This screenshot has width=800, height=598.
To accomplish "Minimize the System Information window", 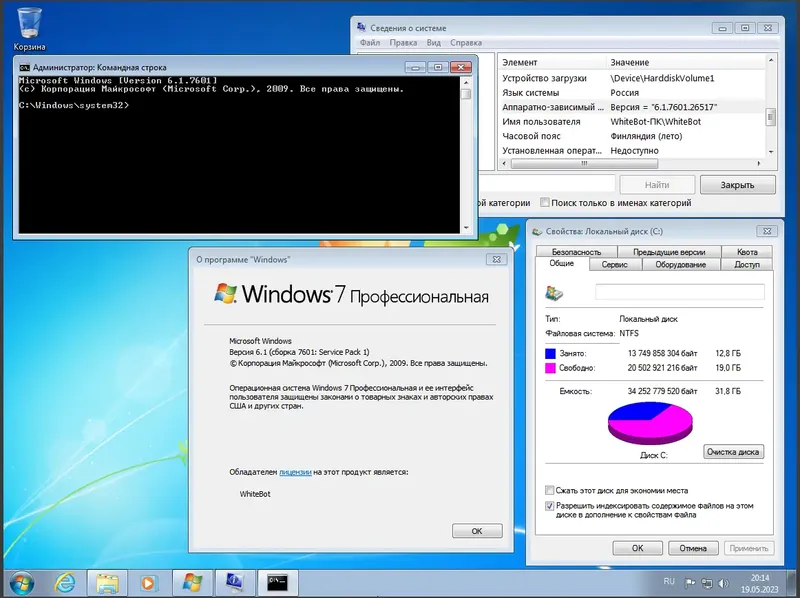I will pyautogui.click(x=722, y=28).
